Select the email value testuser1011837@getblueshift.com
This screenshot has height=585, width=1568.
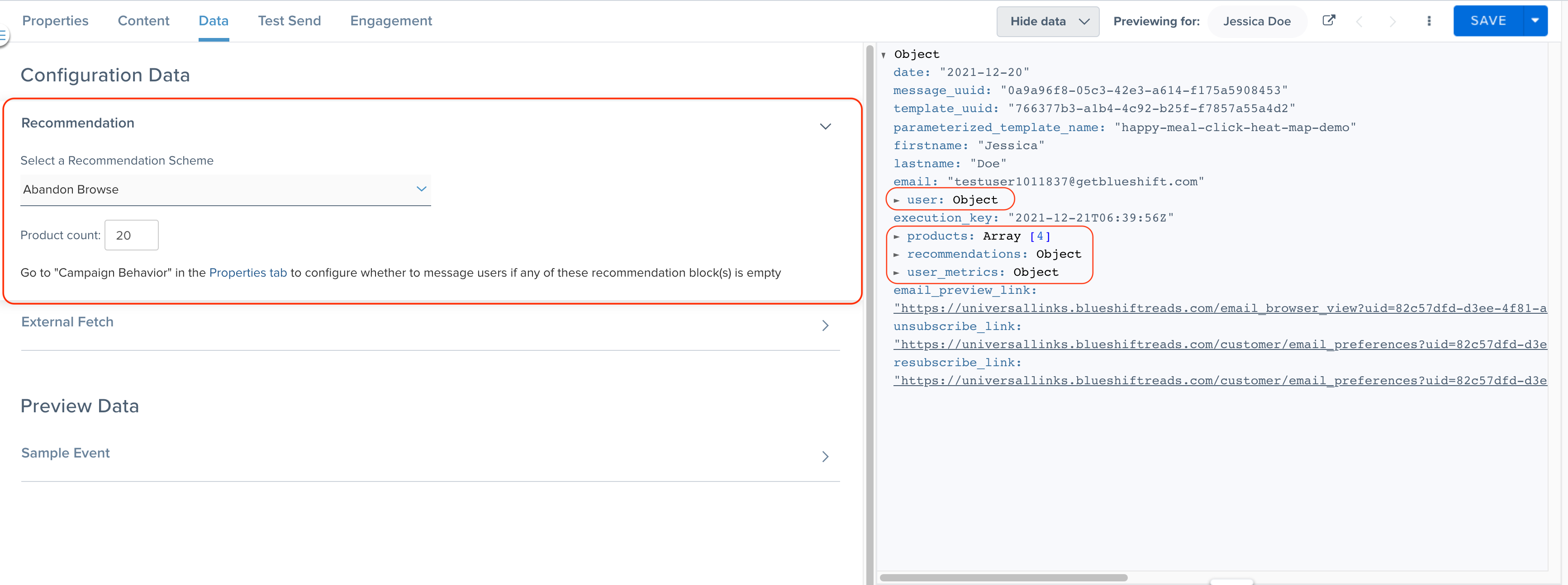click(1075, 182)
